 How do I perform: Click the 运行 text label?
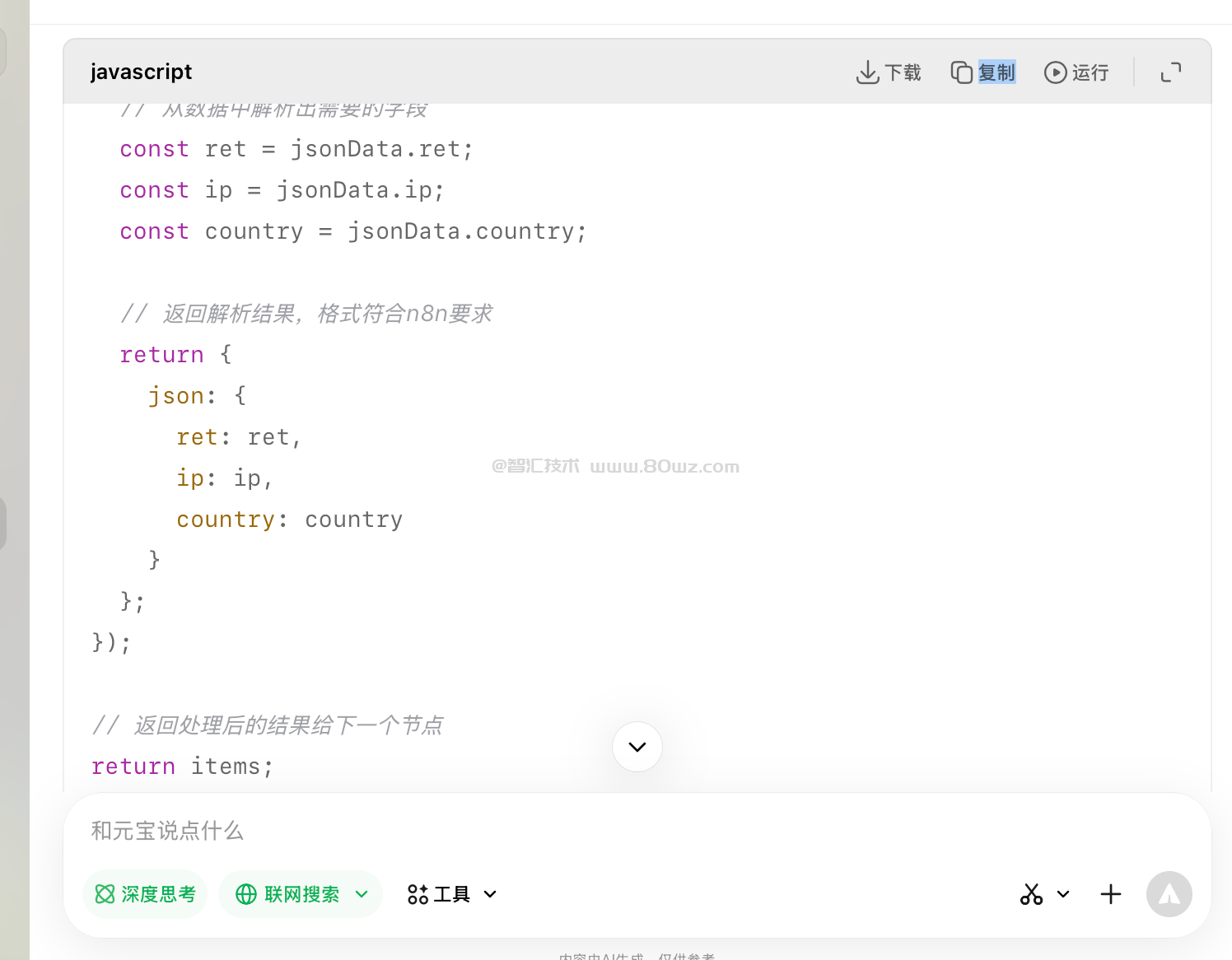point(1090,72)
